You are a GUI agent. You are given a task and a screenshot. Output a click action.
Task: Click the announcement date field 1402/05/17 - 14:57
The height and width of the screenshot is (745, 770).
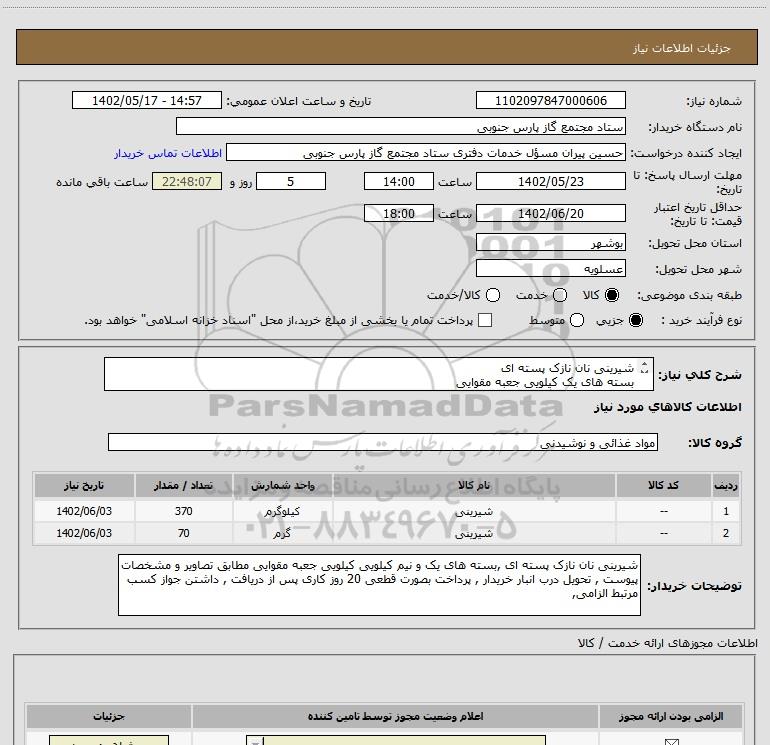pyautogui.click(x=147, y=100)
